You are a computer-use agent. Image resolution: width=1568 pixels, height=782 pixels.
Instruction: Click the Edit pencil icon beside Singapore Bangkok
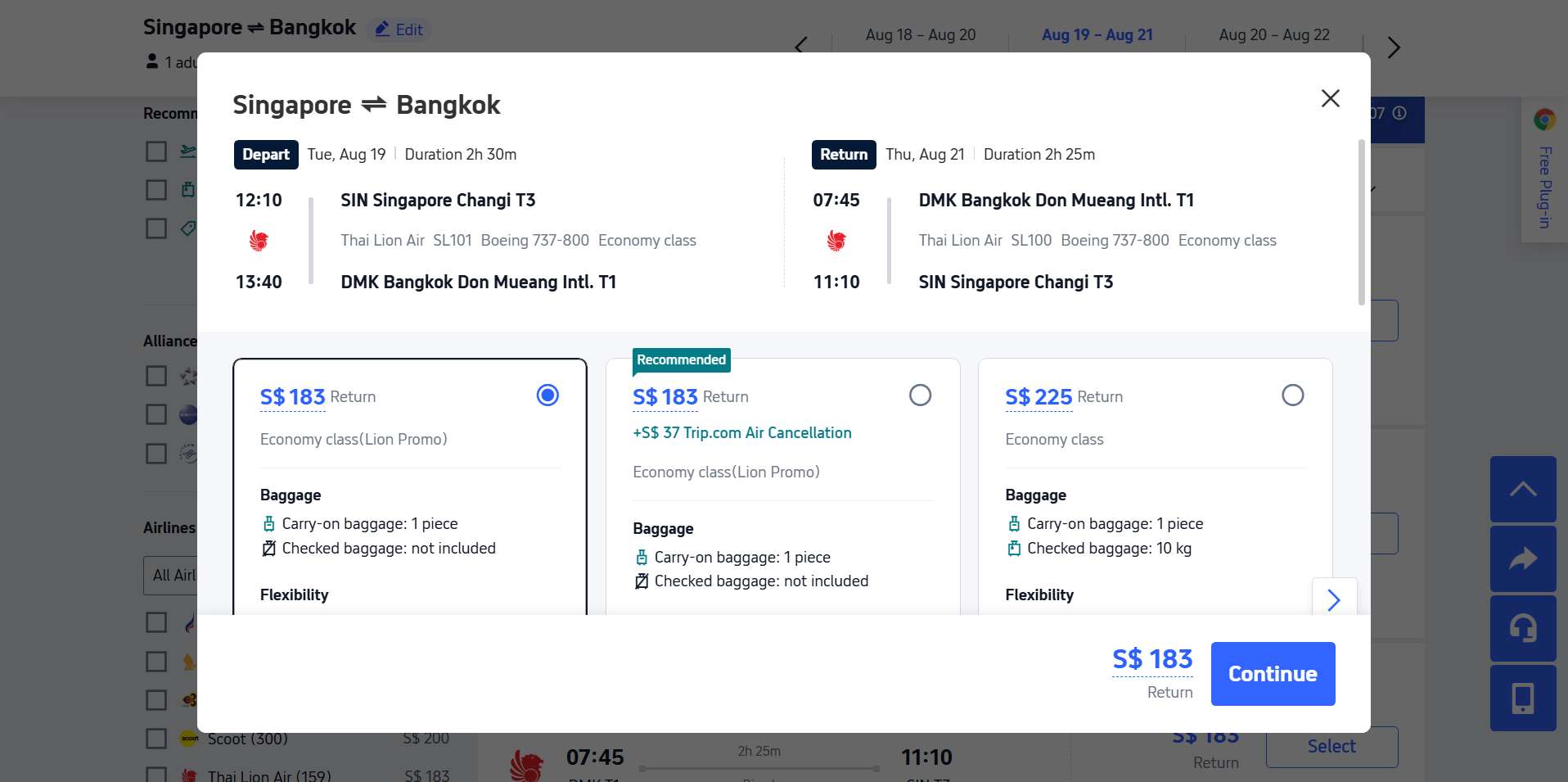[381, 29]
